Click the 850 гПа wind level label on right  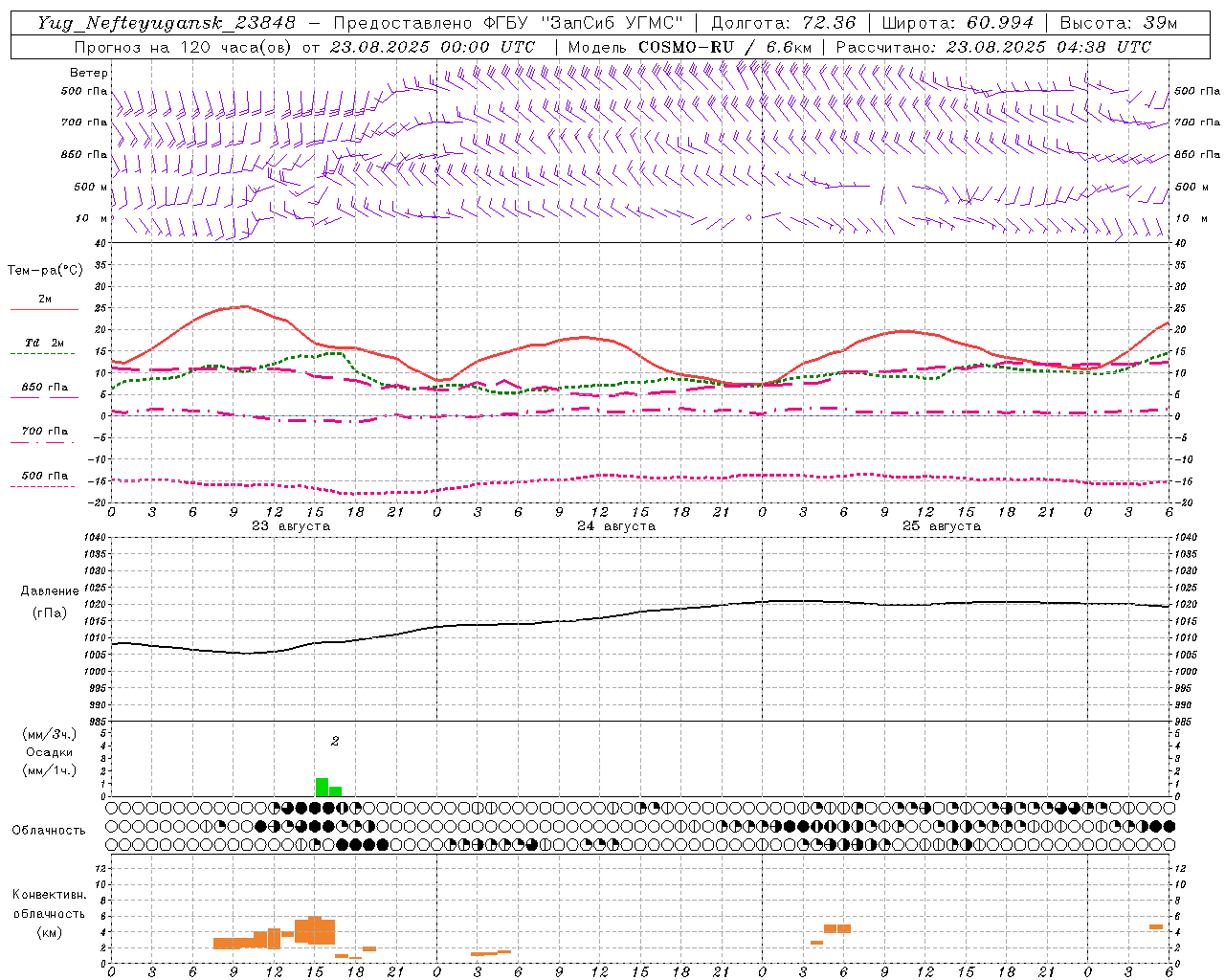tap(1197, 154)
